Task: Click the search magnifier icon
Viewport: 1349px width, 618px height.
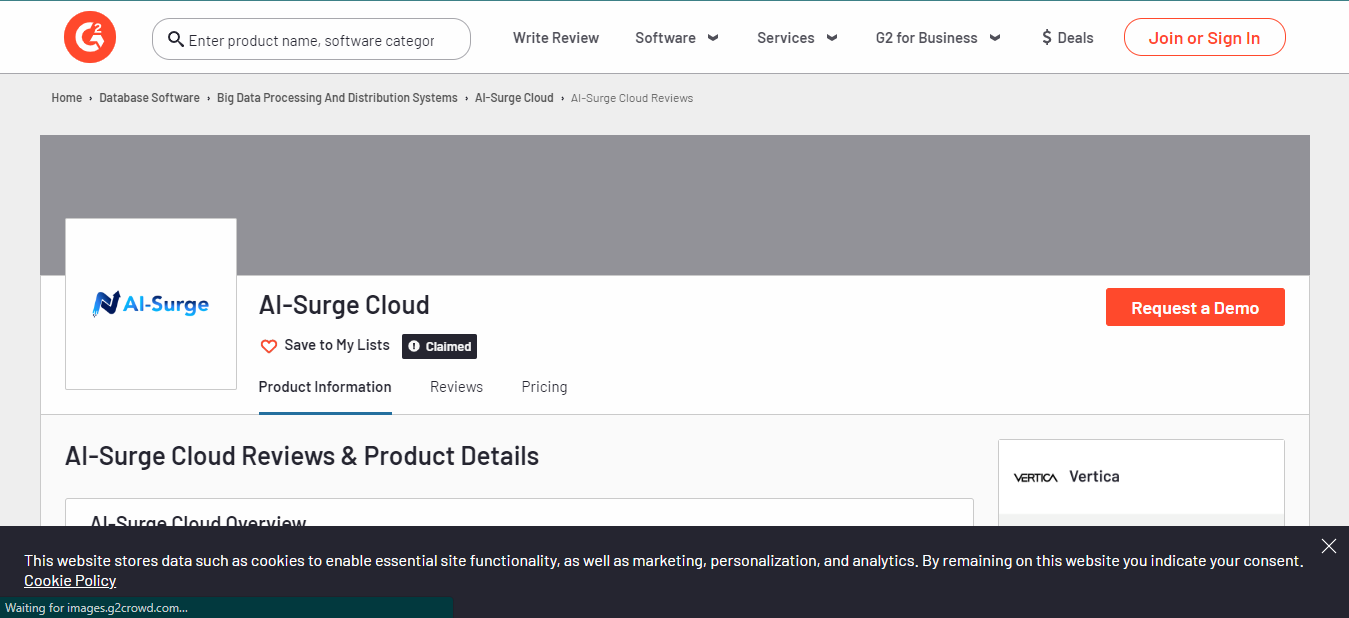Action: [176, 39]
